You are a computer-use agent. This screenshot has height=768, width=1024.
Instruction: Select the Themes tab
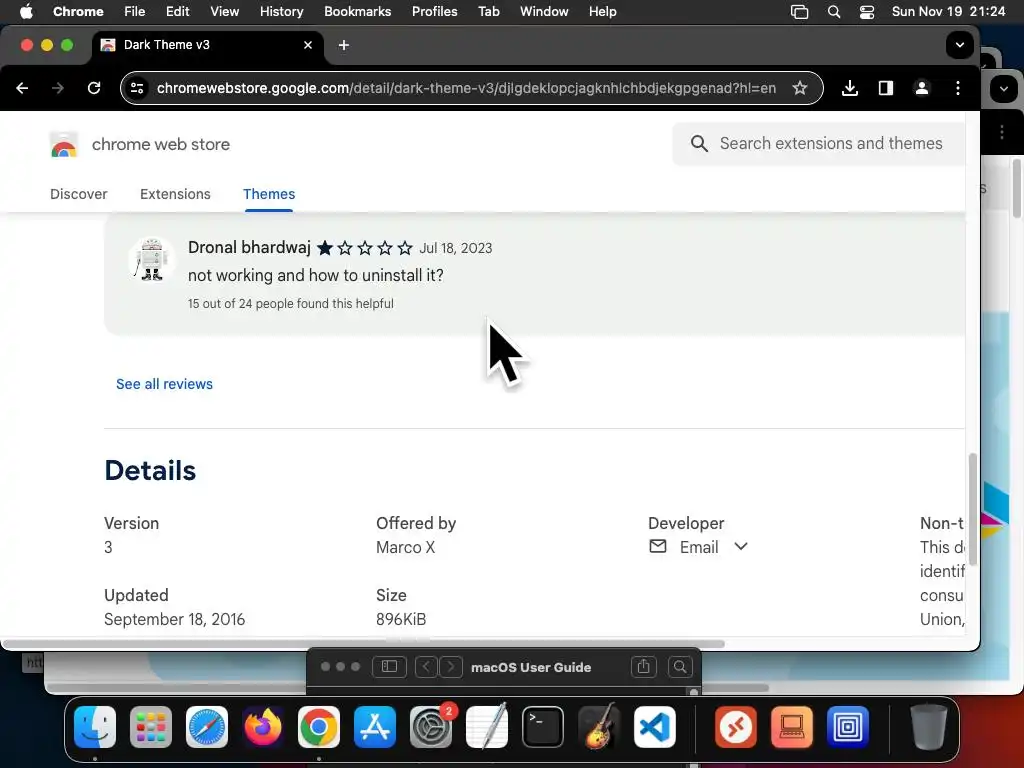[x=269, y=194]
